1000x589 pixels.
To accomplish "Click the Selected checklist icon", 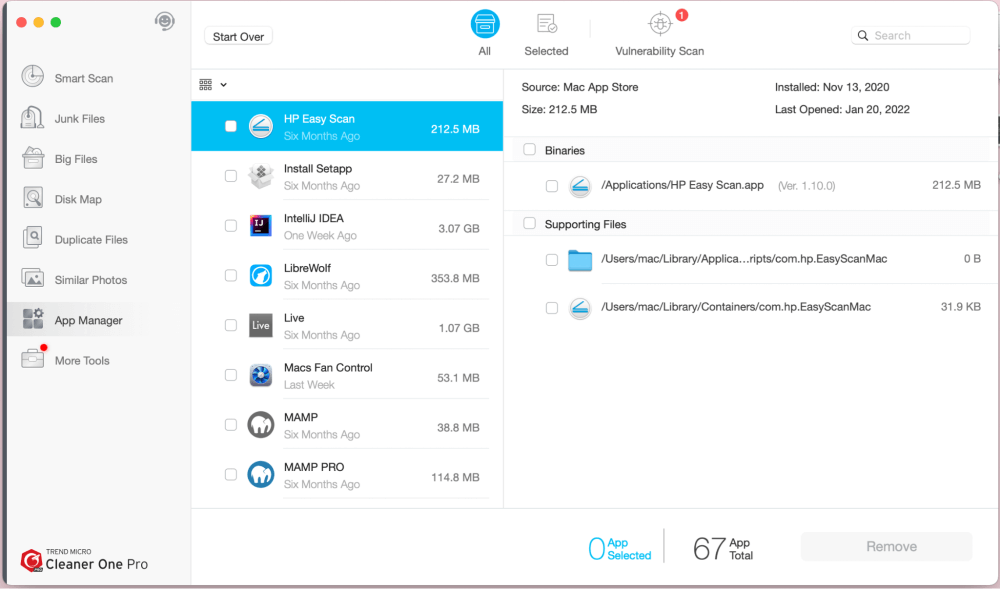I will (x=547, y=24).
